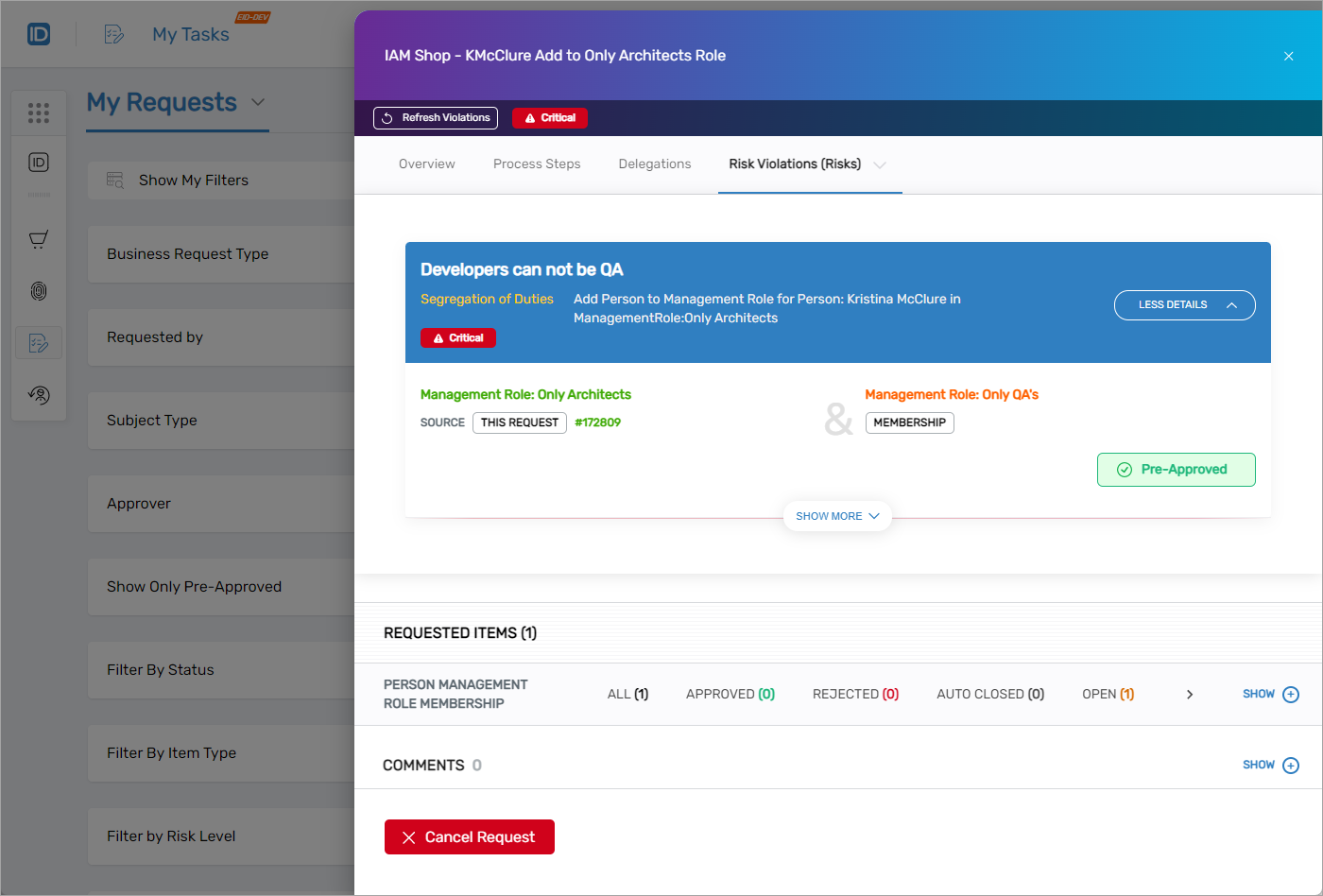Click the Refresh Violations button

click(x=435, y=117)
